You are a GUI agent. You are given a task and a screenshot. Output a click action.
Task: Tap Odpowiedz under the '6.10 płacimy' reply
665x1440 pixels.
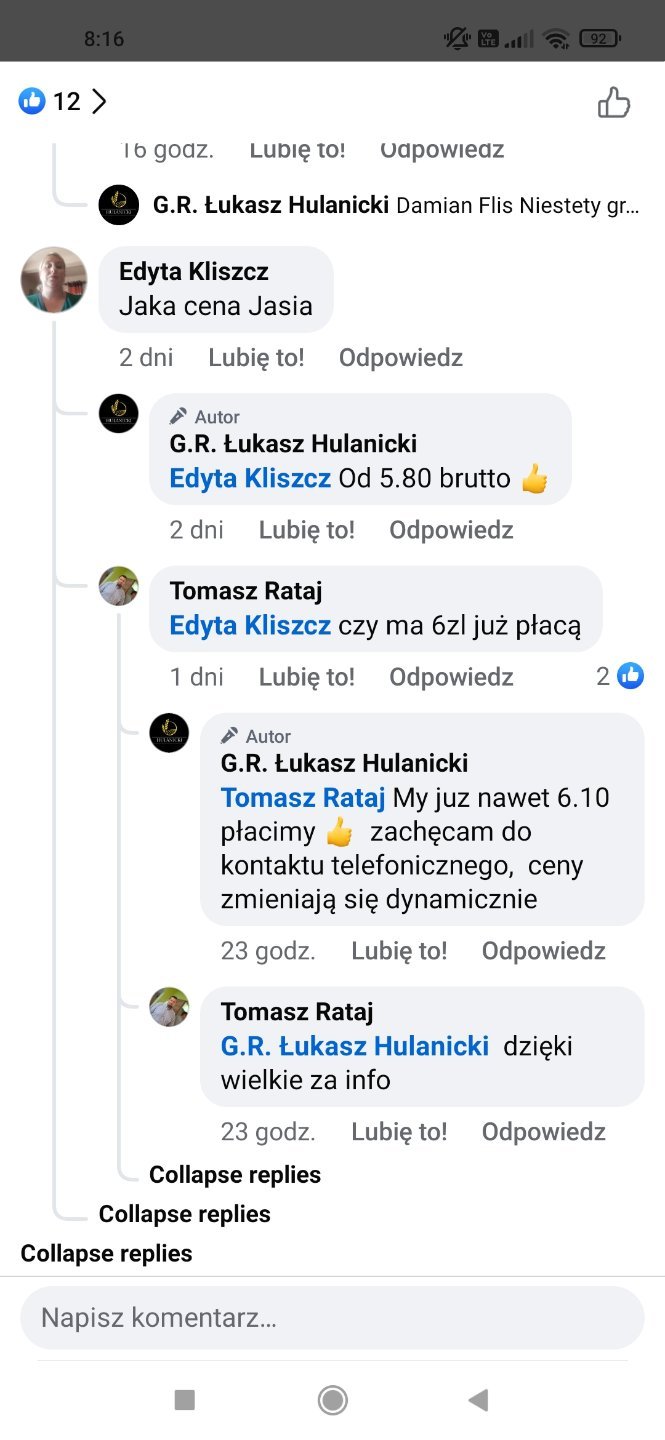[543, 950]
